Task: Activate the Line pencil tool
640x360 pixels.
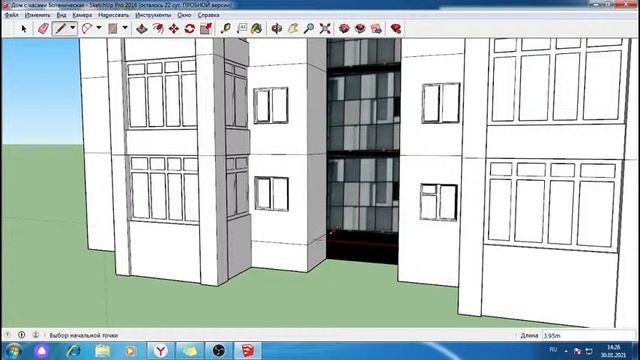Action: click(x=60, y=29)
